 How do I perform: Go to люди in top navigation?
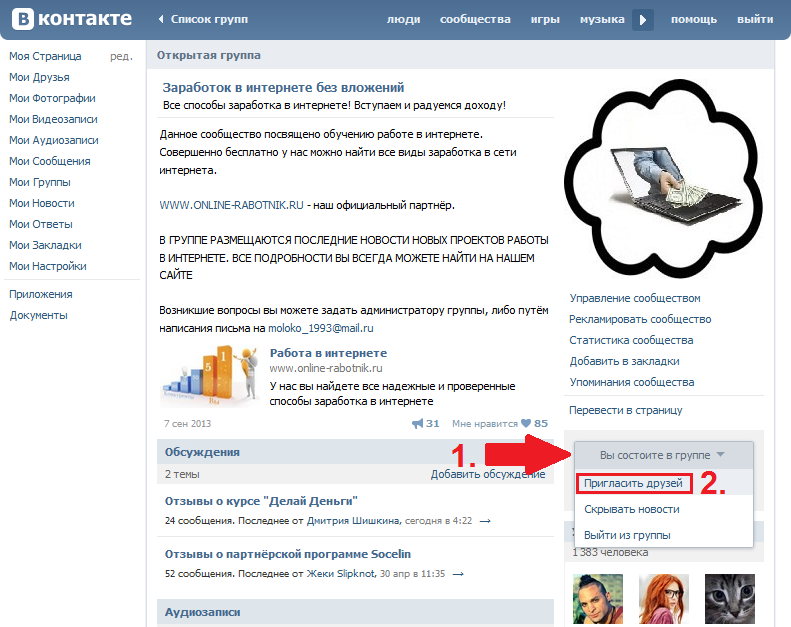pyautogui.click(x=404, y=19)
